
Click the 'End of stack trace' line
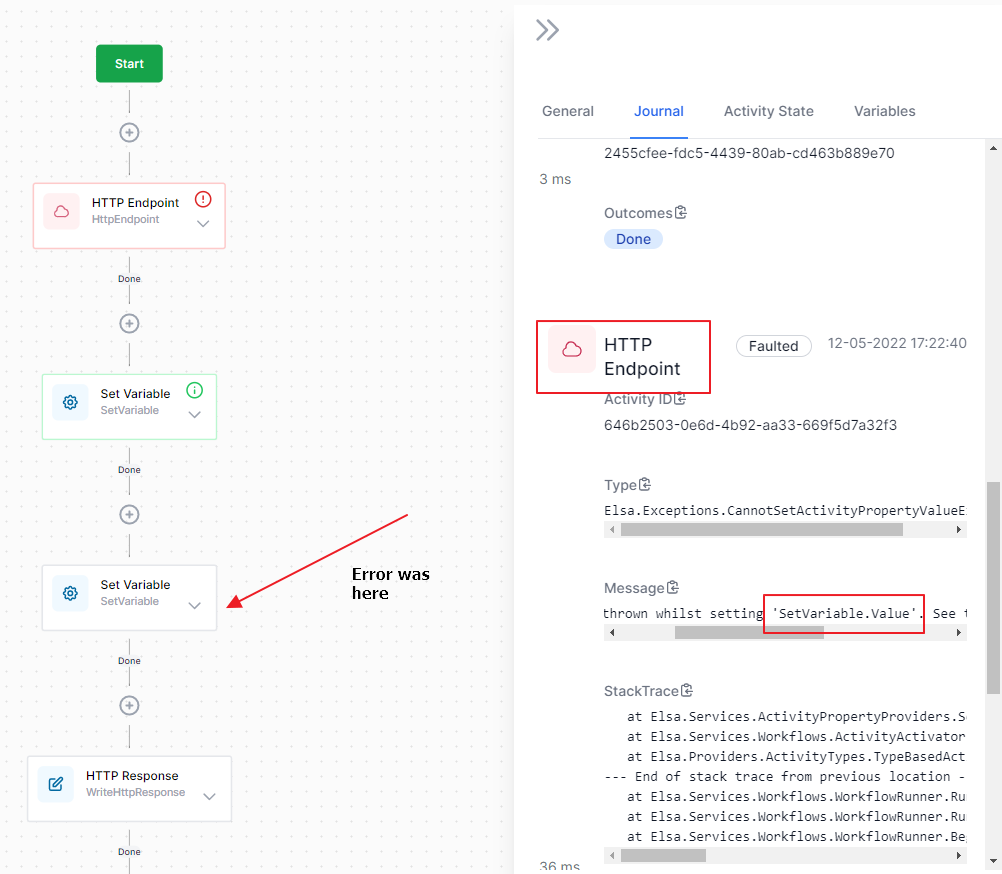point(785,776)
